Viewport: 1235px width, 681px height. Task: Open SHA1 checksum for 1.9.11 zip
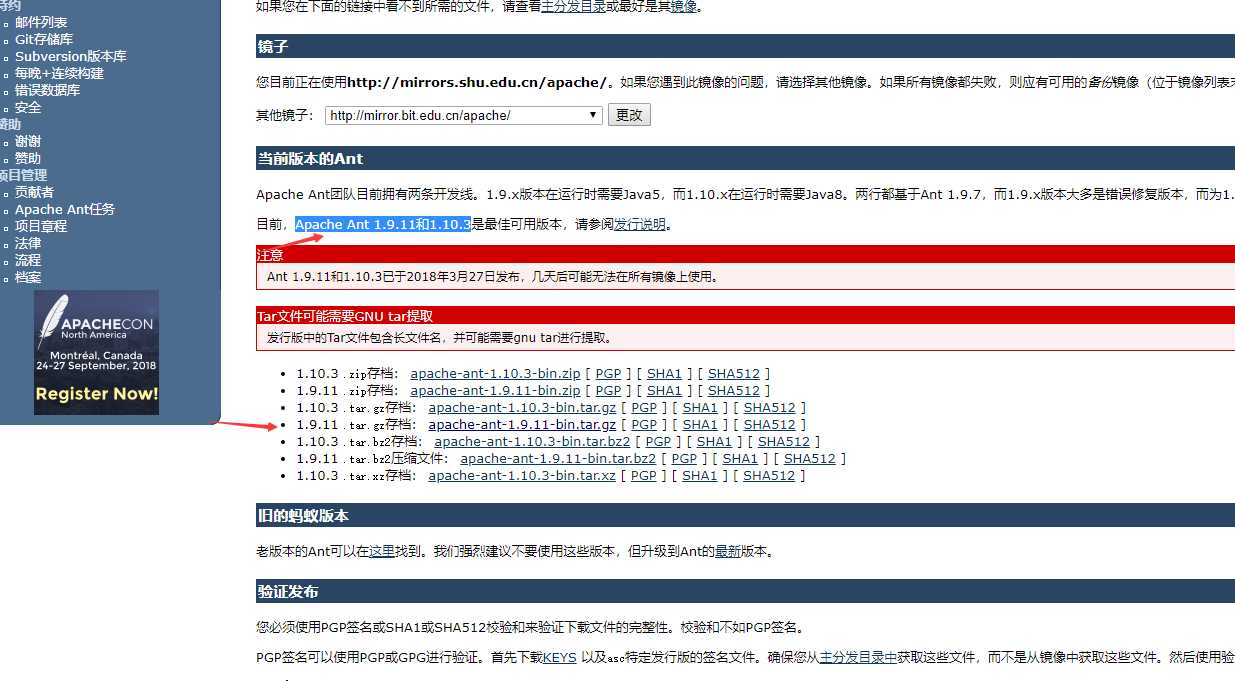664,391
